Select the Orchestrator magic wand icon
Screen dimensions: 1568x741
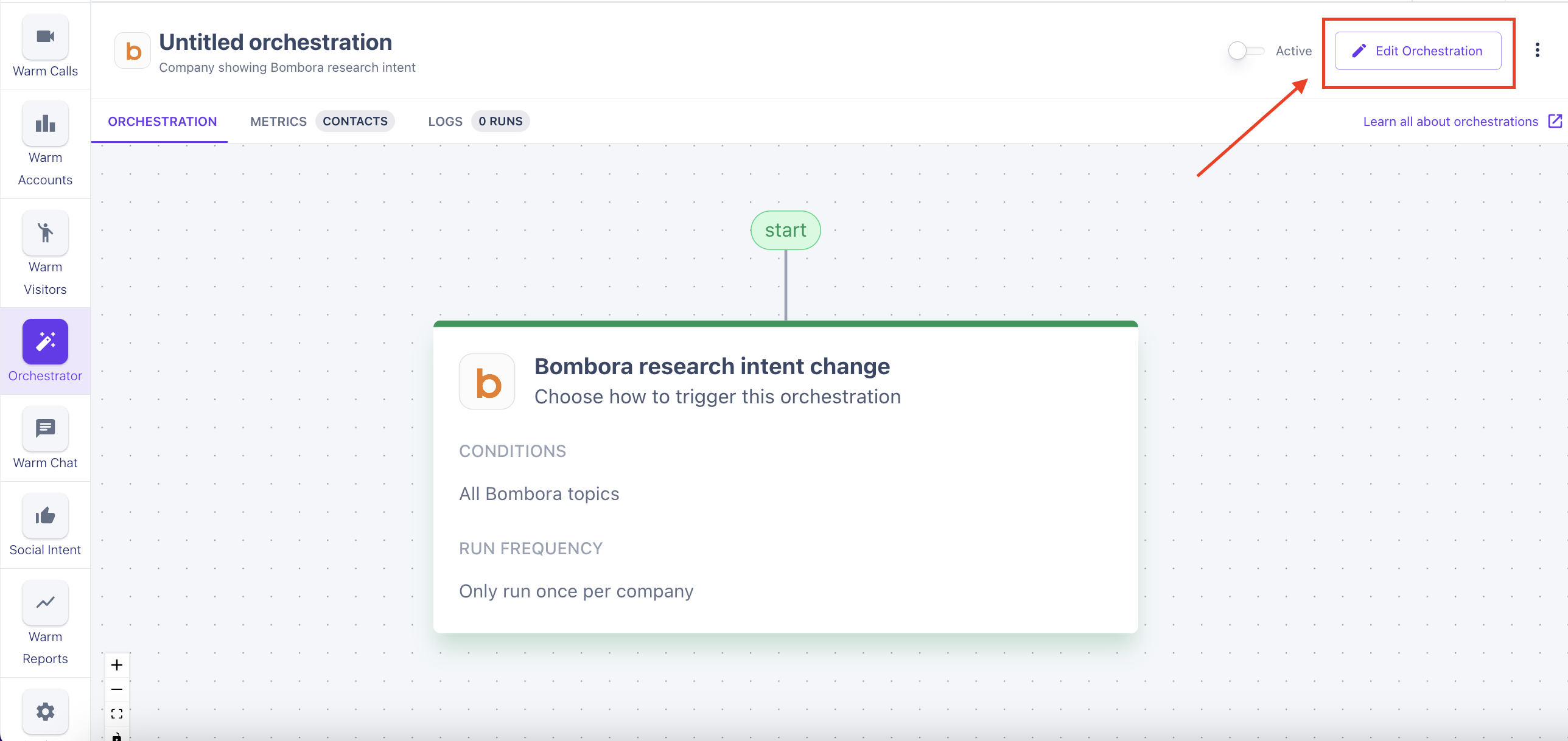click(x=46, y=342)
